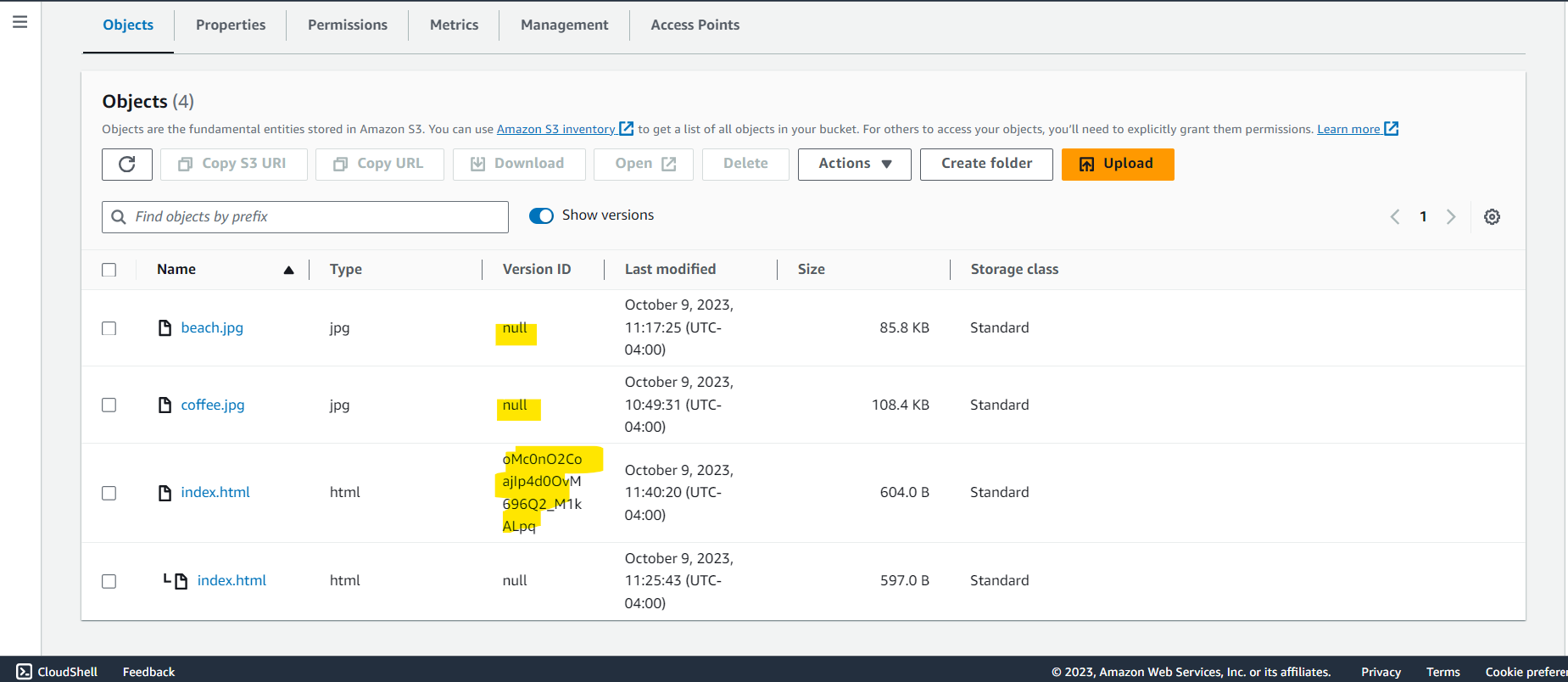Click the version ID starting oMc0nO2Co
This screenshot has width=1568, height=682.
543,493
